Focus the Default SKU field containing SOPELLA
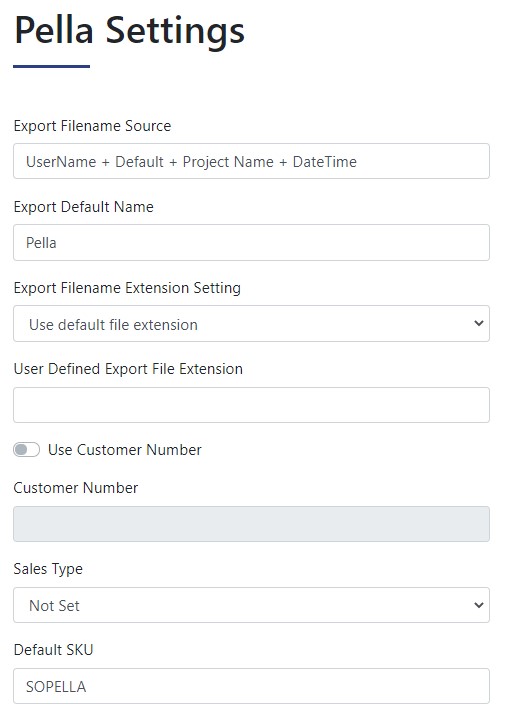 (251, 686)
